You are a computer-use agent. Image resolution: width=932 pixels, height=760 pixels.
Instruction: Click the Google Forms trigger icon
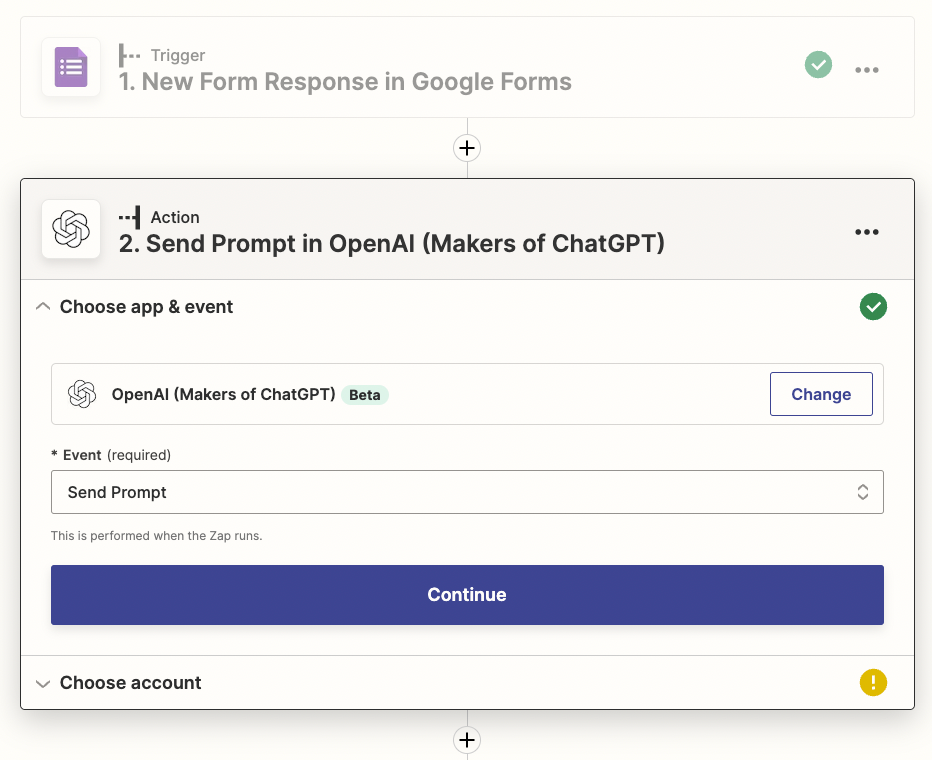coord(71,67)
